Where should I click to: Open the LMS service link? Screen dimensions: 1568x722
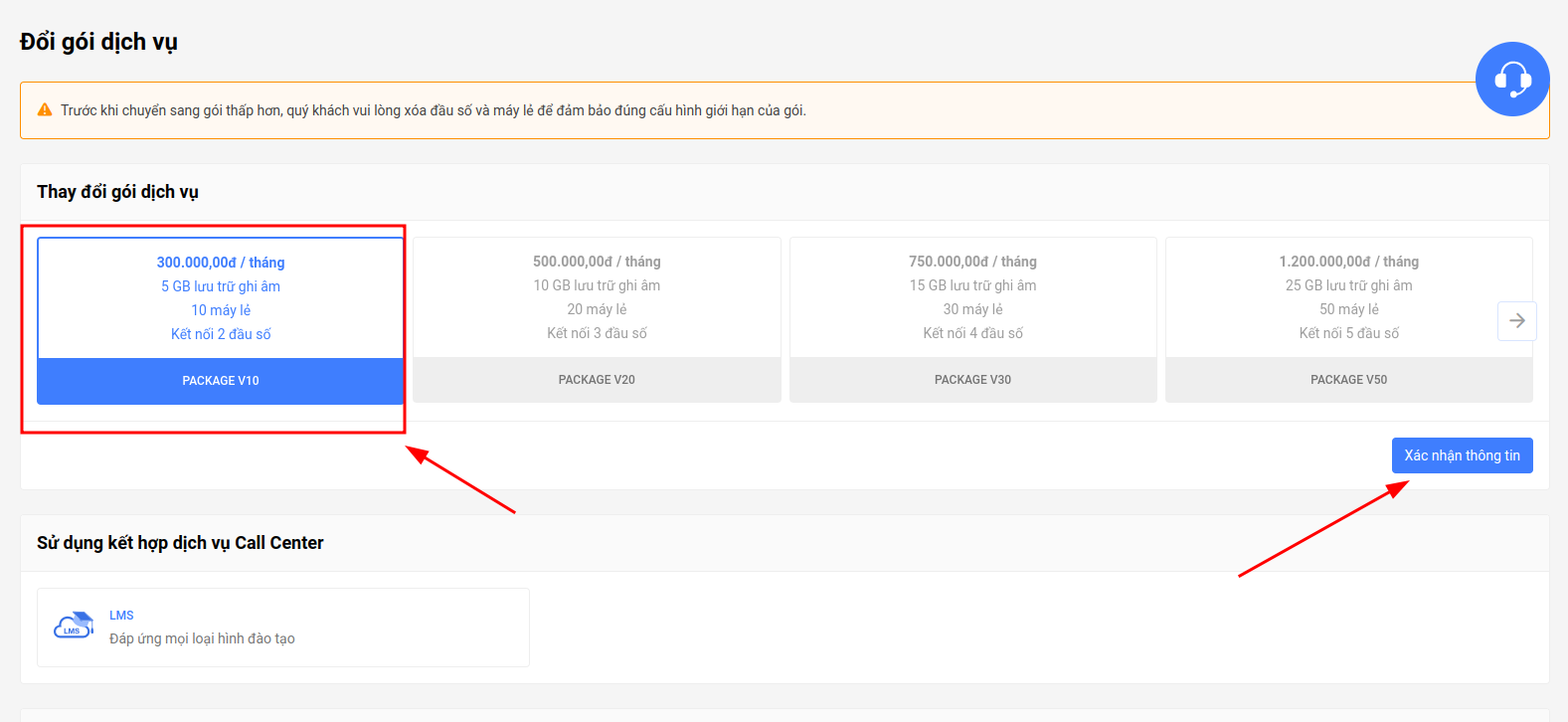(121, 616)
